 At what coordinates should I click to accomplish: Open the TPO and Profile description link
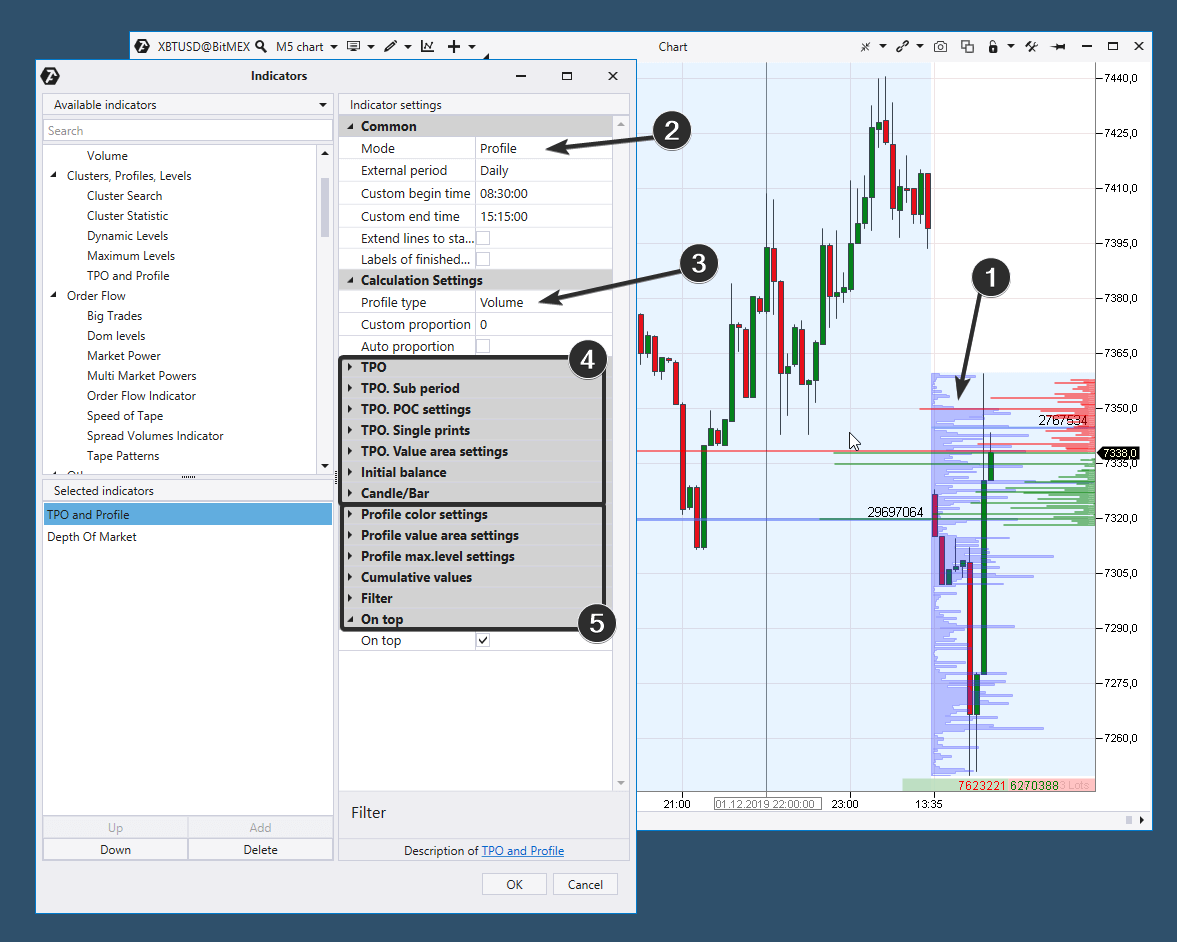point(522,850)
